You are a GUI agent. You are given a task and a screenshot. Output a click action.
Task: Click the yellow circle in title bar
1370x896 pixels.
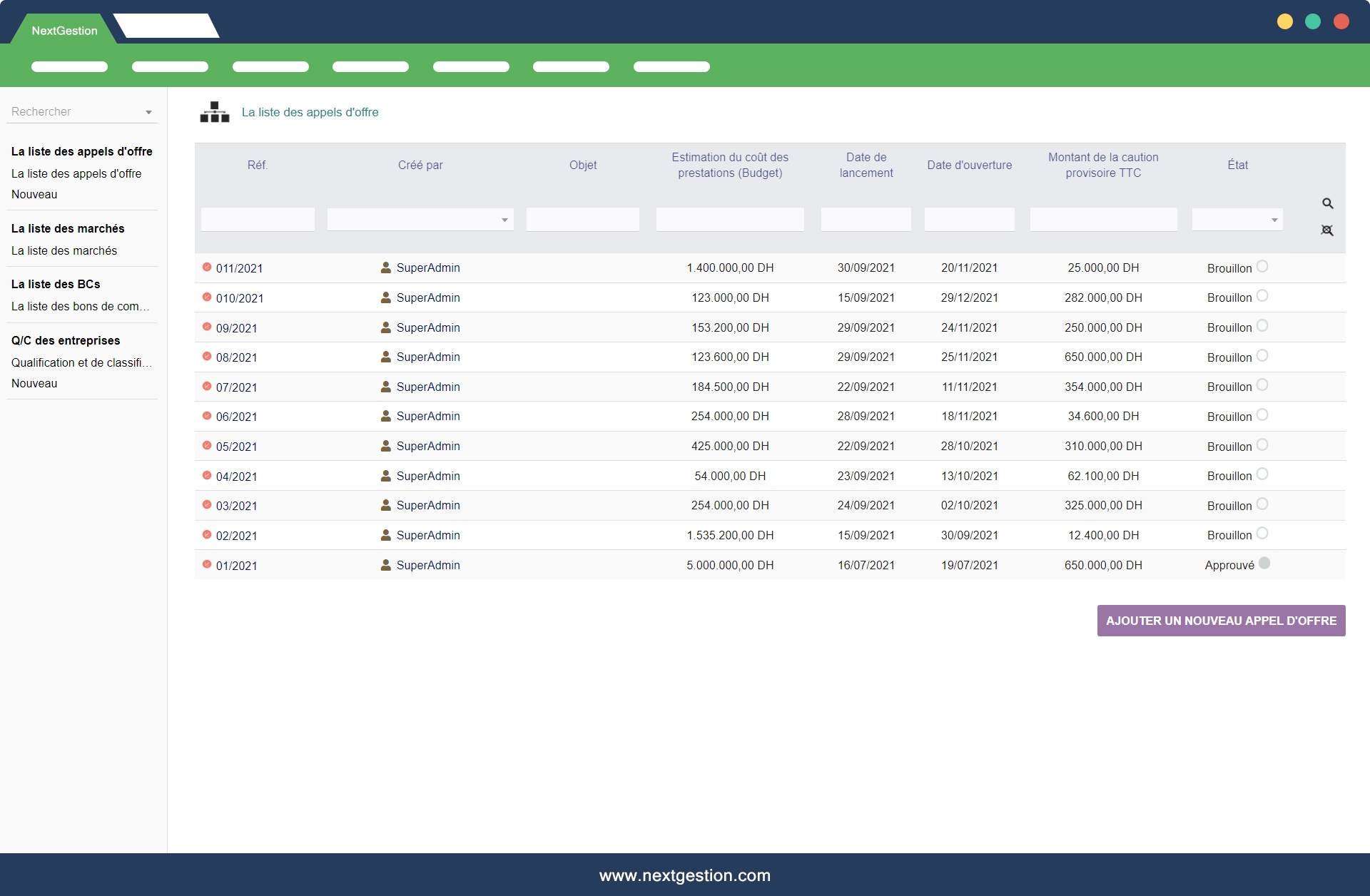click(1284, 21)
